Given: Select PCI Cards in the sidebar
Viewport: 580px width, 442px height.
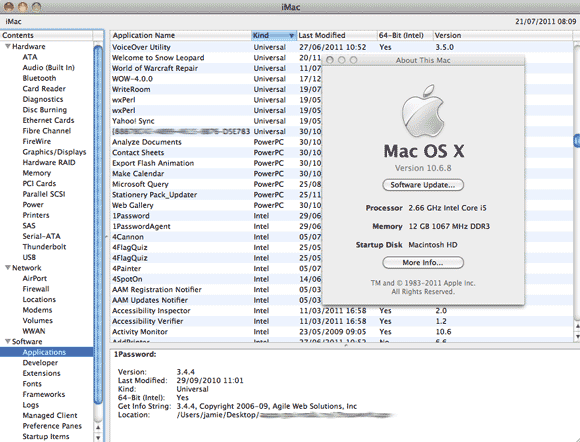Looking at the screenshot, I should [39, 183].
